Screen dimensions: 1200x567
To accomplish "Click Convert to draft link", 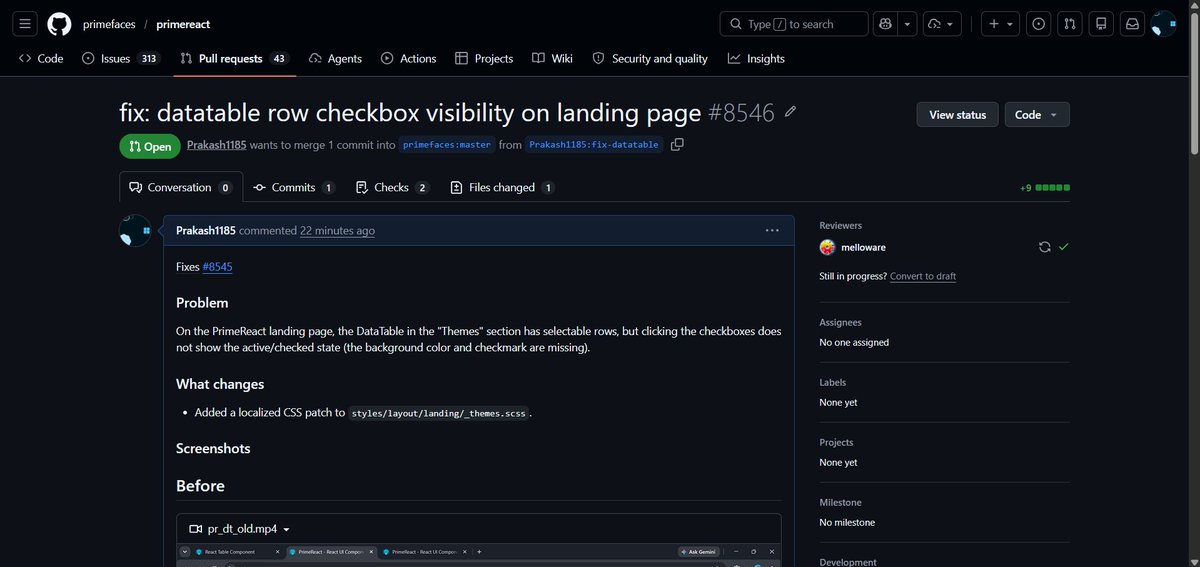I will (x=923, y=276).
